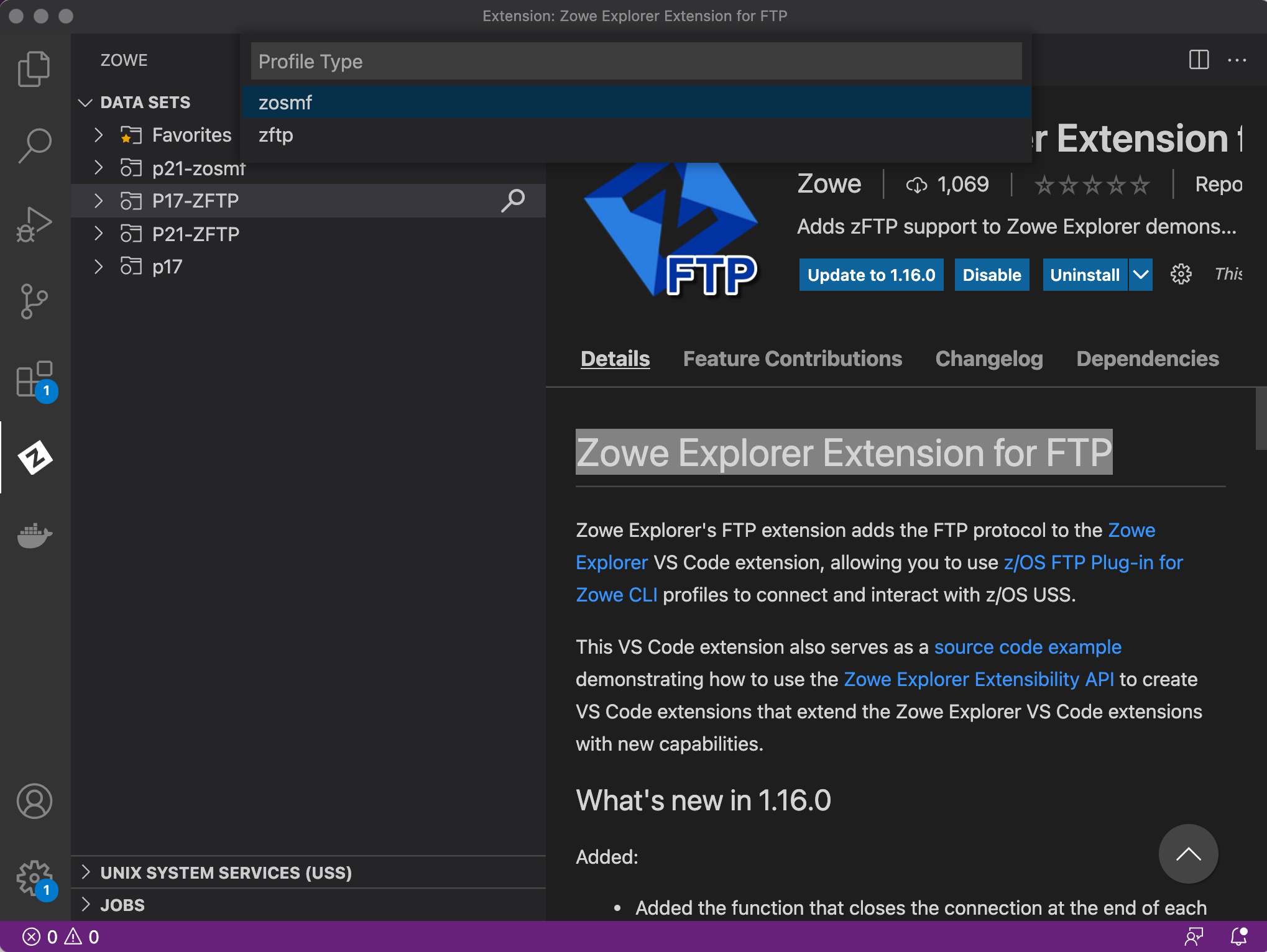Expand the UNIX SYSTEM SERVICES (USS) section
This screenshot has width=1267, height=952.
point(86,872)
